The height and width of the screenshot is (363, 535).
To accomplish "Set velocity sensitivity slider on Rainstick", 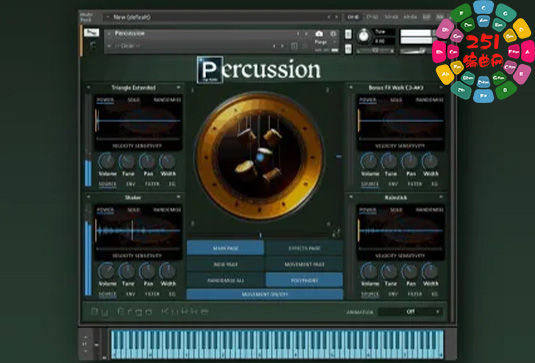I will (x=401, y=249).
